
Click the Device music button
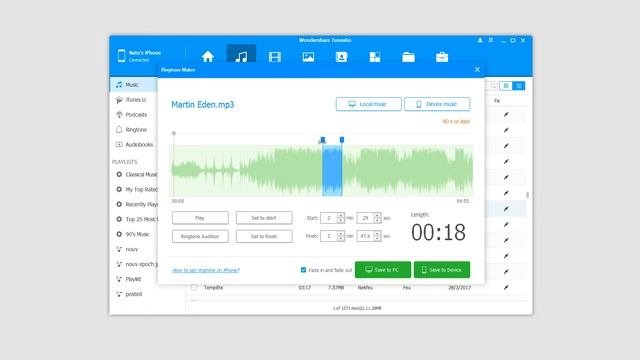[x=437, y=104]
